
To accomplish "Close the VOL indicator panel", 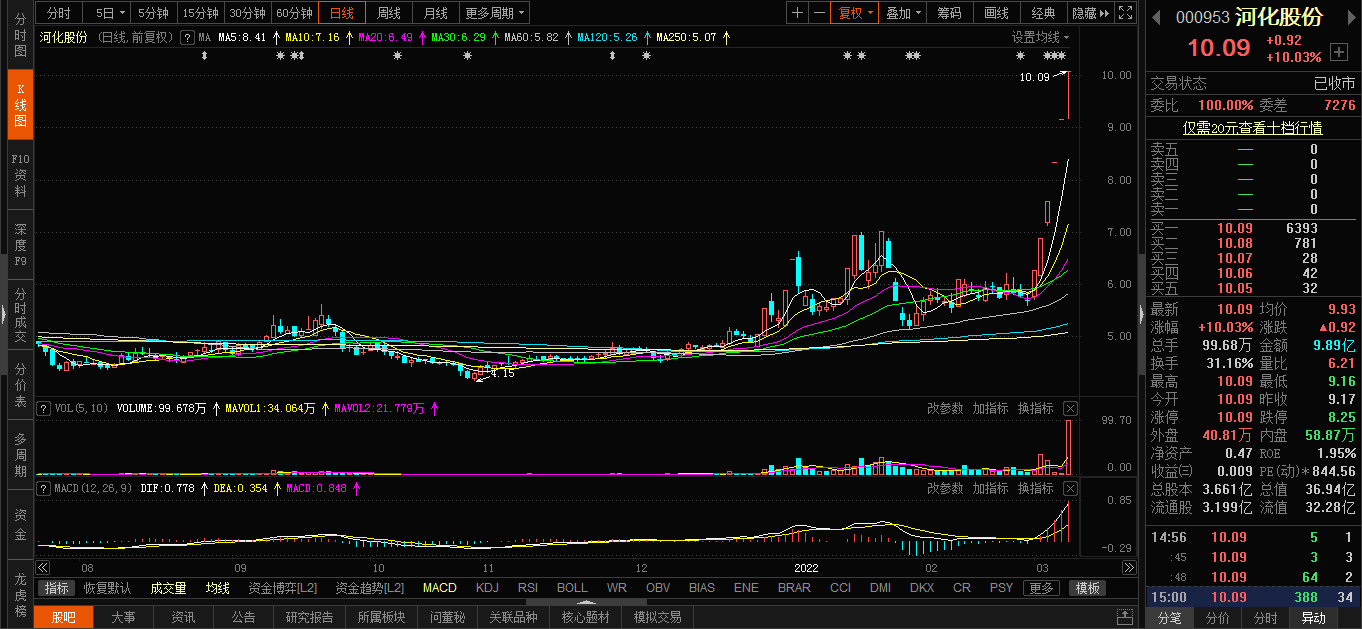I will [x=1070, y=408].
